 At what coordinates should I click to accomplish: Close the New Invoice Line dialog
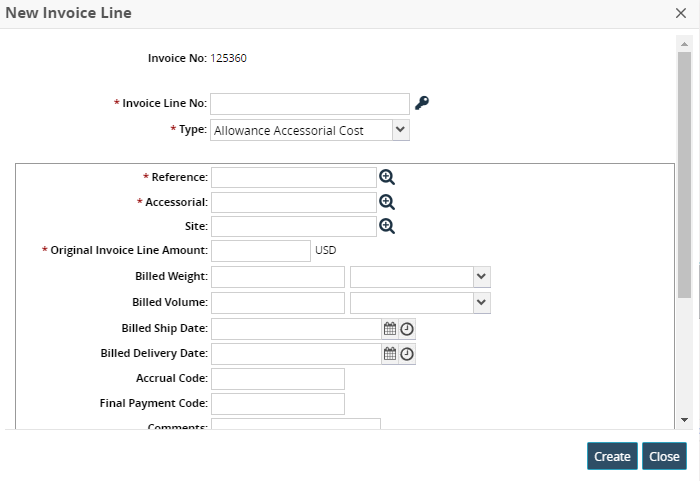pos(681,13)
